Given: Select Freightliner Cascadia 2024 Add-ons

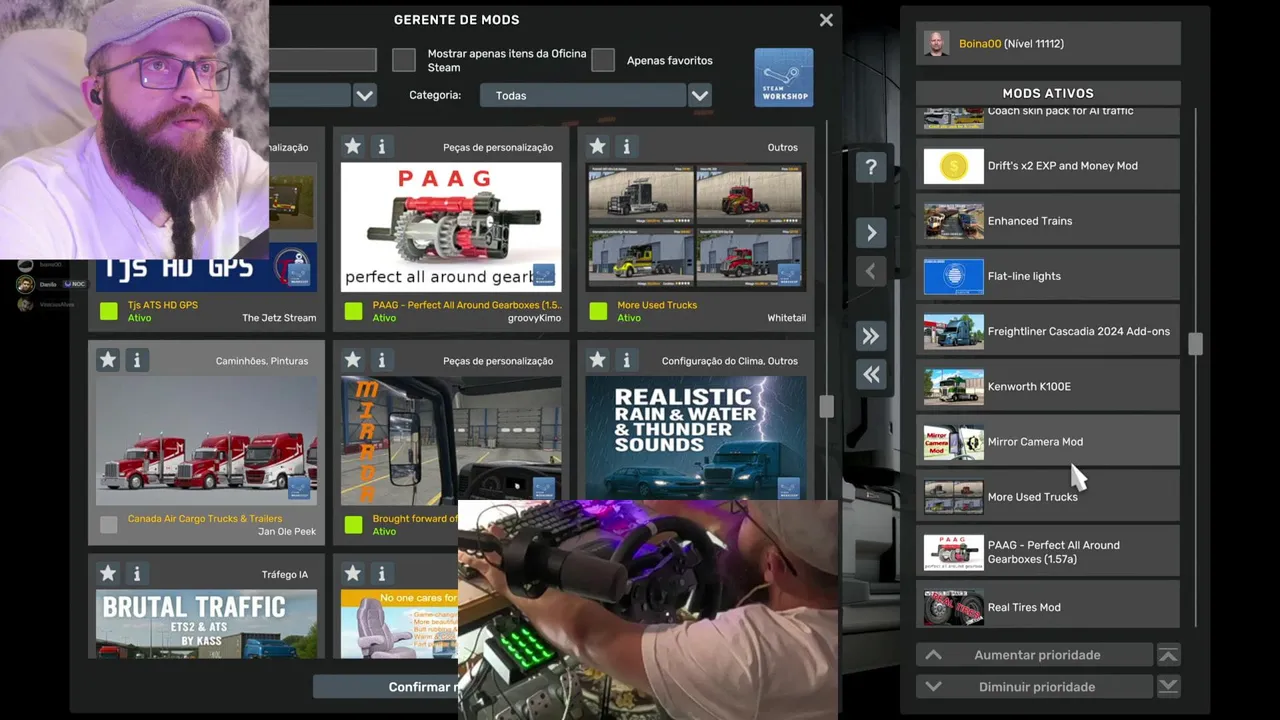Looking at the screenshot, I should click(1048, 331).
